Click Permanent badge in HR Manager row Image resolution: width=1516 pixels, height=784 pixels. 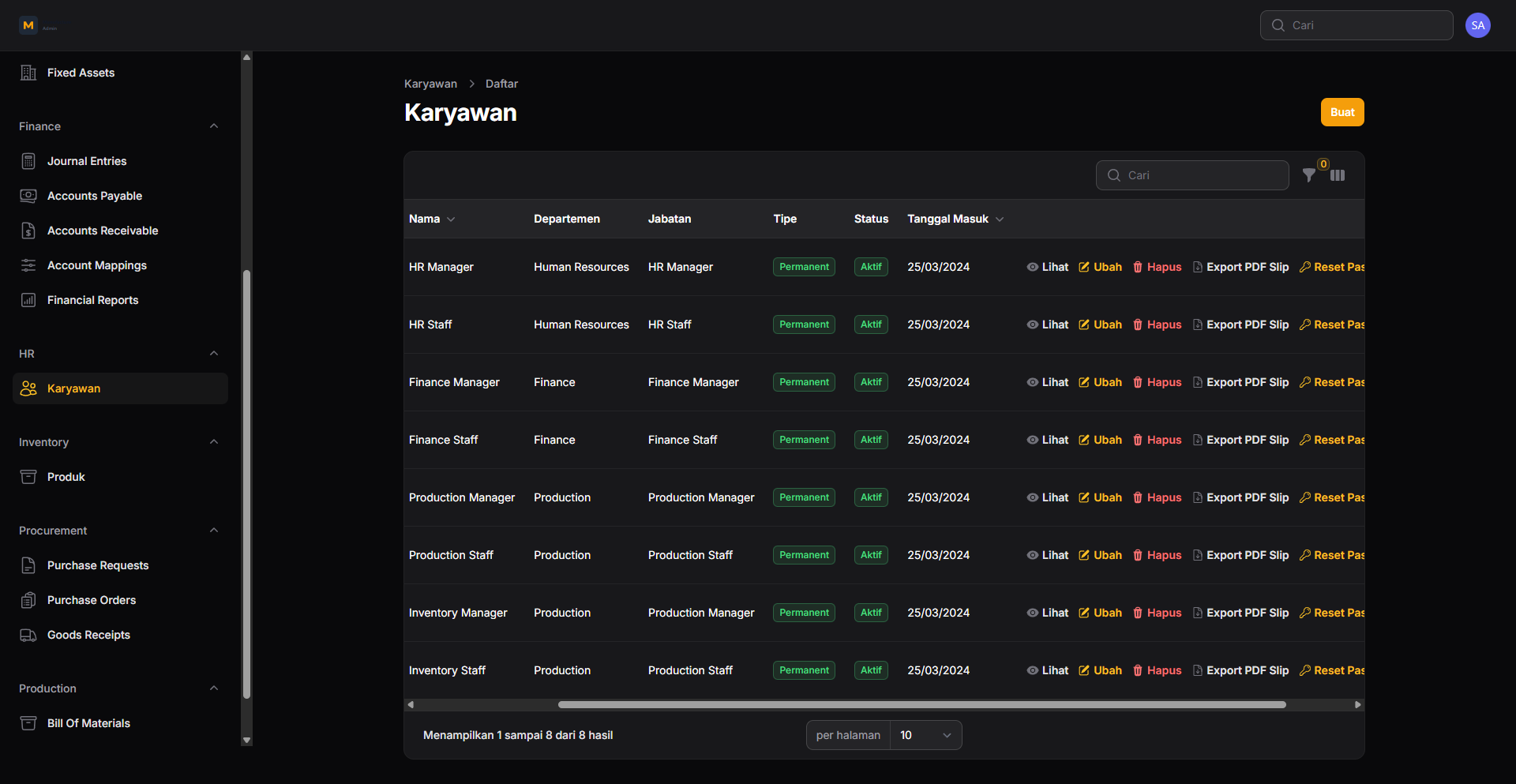[x=804, y=267]
